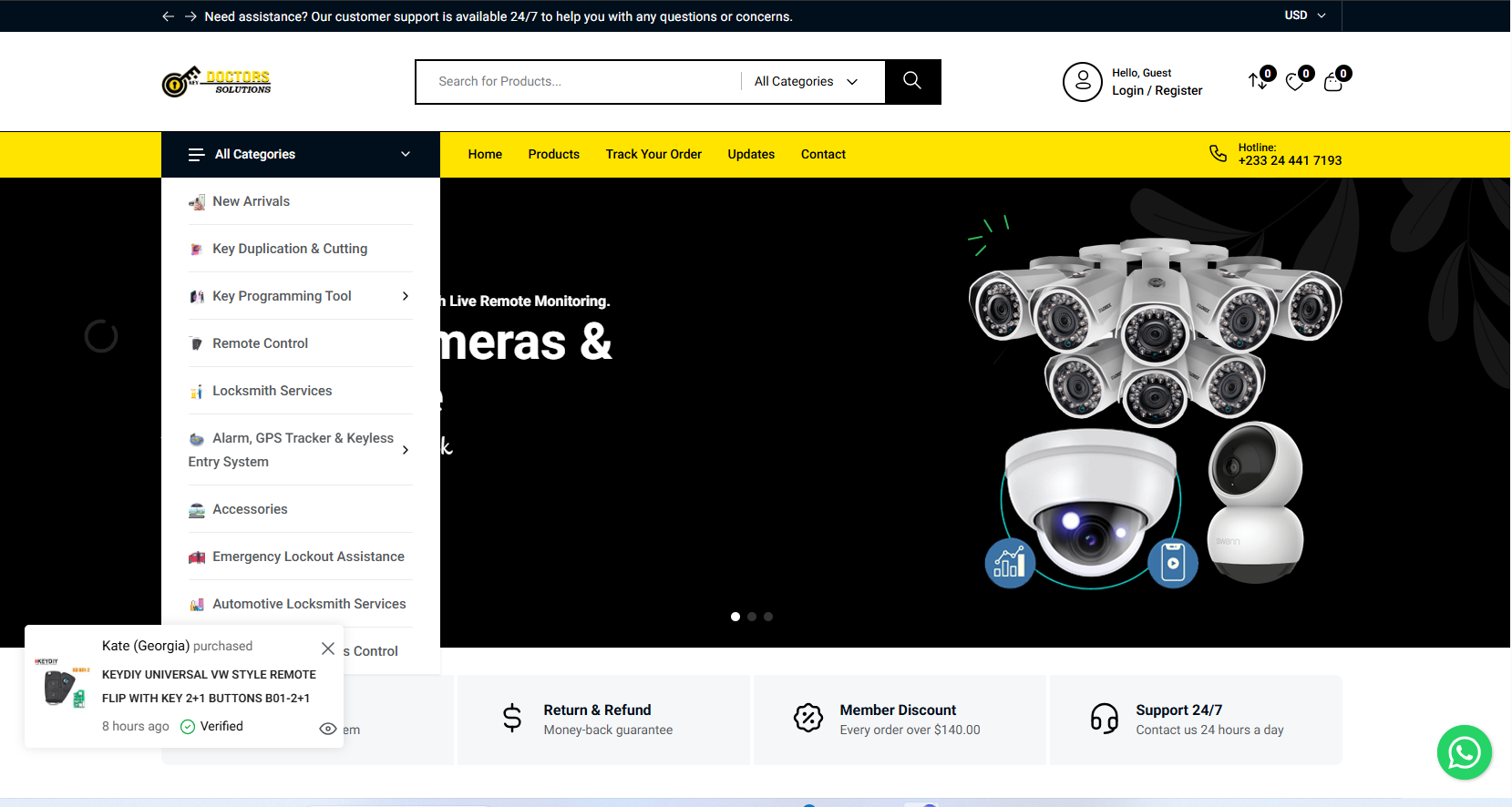Open Alarm, GPS Tracker & Keyless Entry System
1512x807 pixels.
click(x=291, y=450)
